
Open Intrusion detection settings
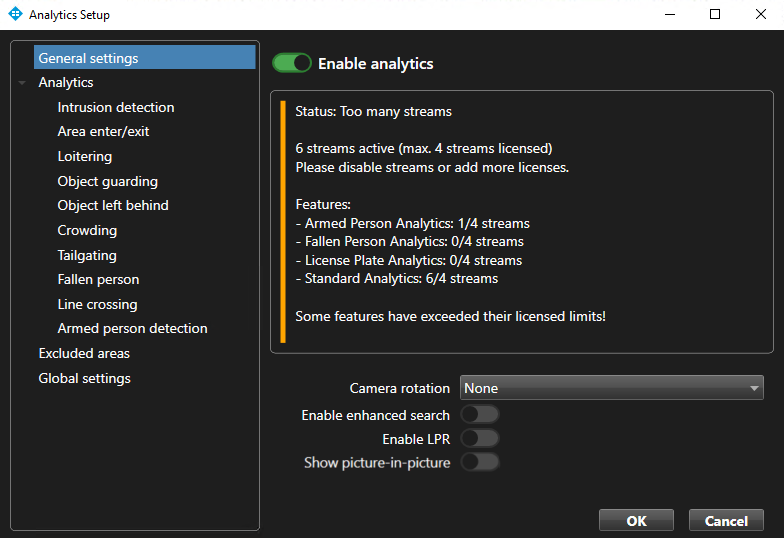coord(116,107)
